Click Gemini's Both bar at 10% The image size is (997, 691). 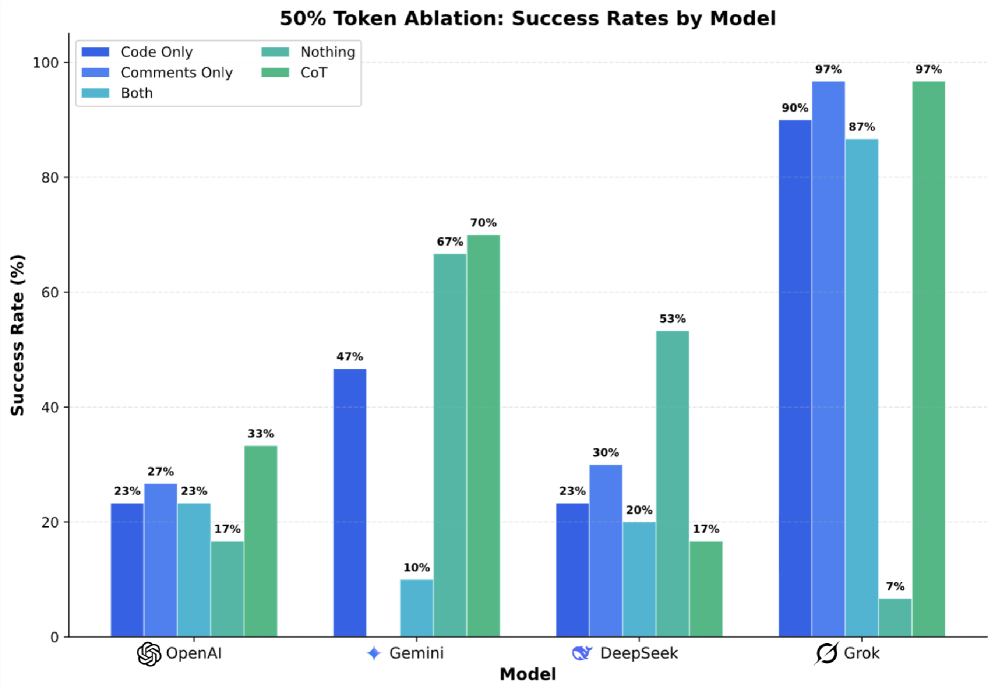point(416,608)
